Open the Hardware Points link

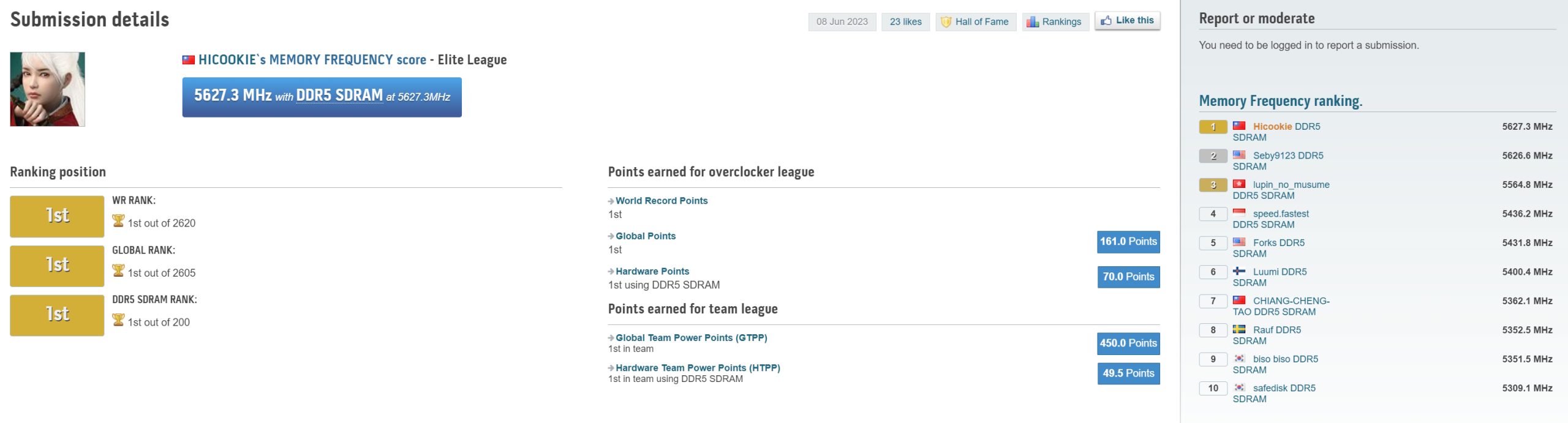(x=652, y=271)
